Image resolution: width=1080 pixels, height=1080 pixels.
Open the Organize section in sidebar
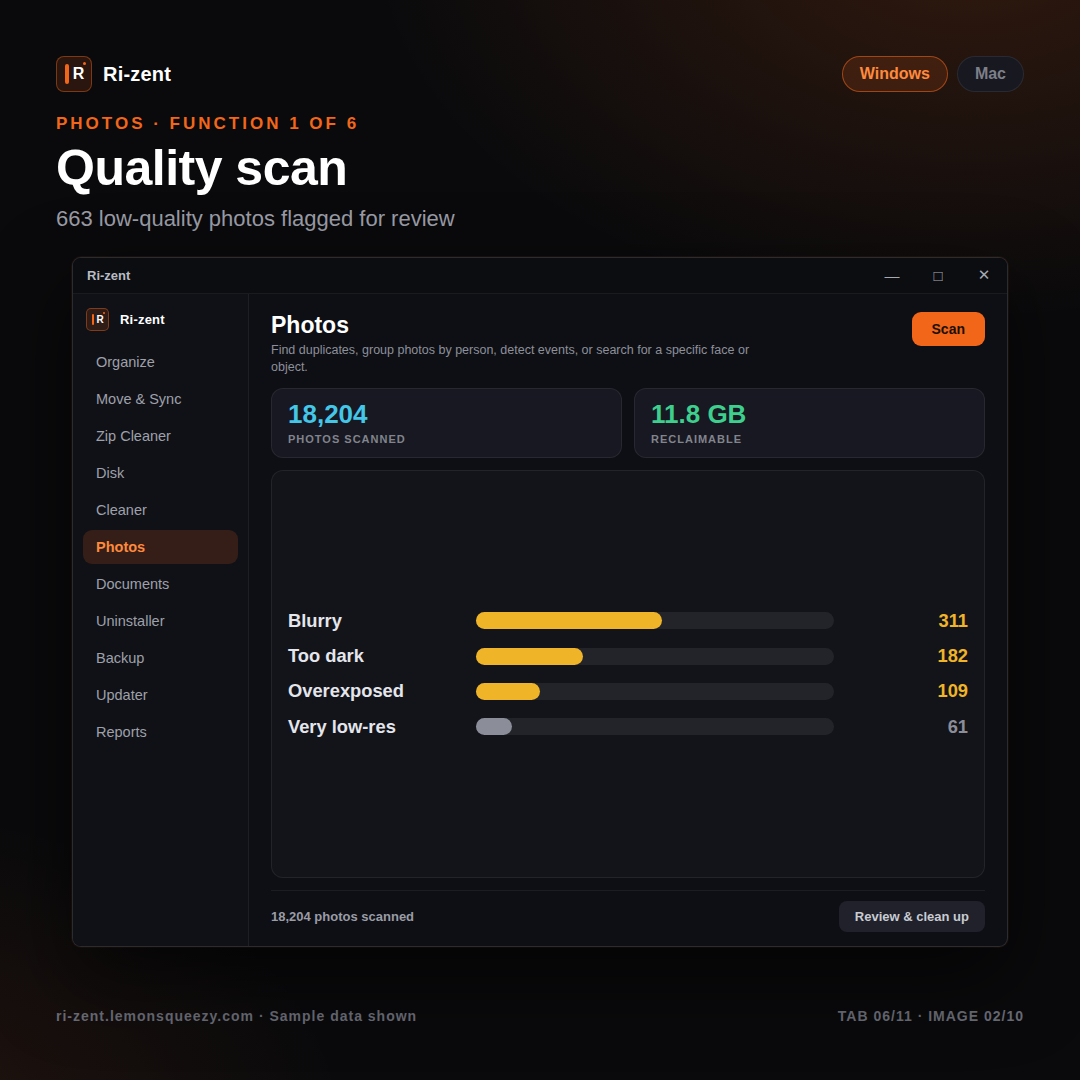click(160, 362)
